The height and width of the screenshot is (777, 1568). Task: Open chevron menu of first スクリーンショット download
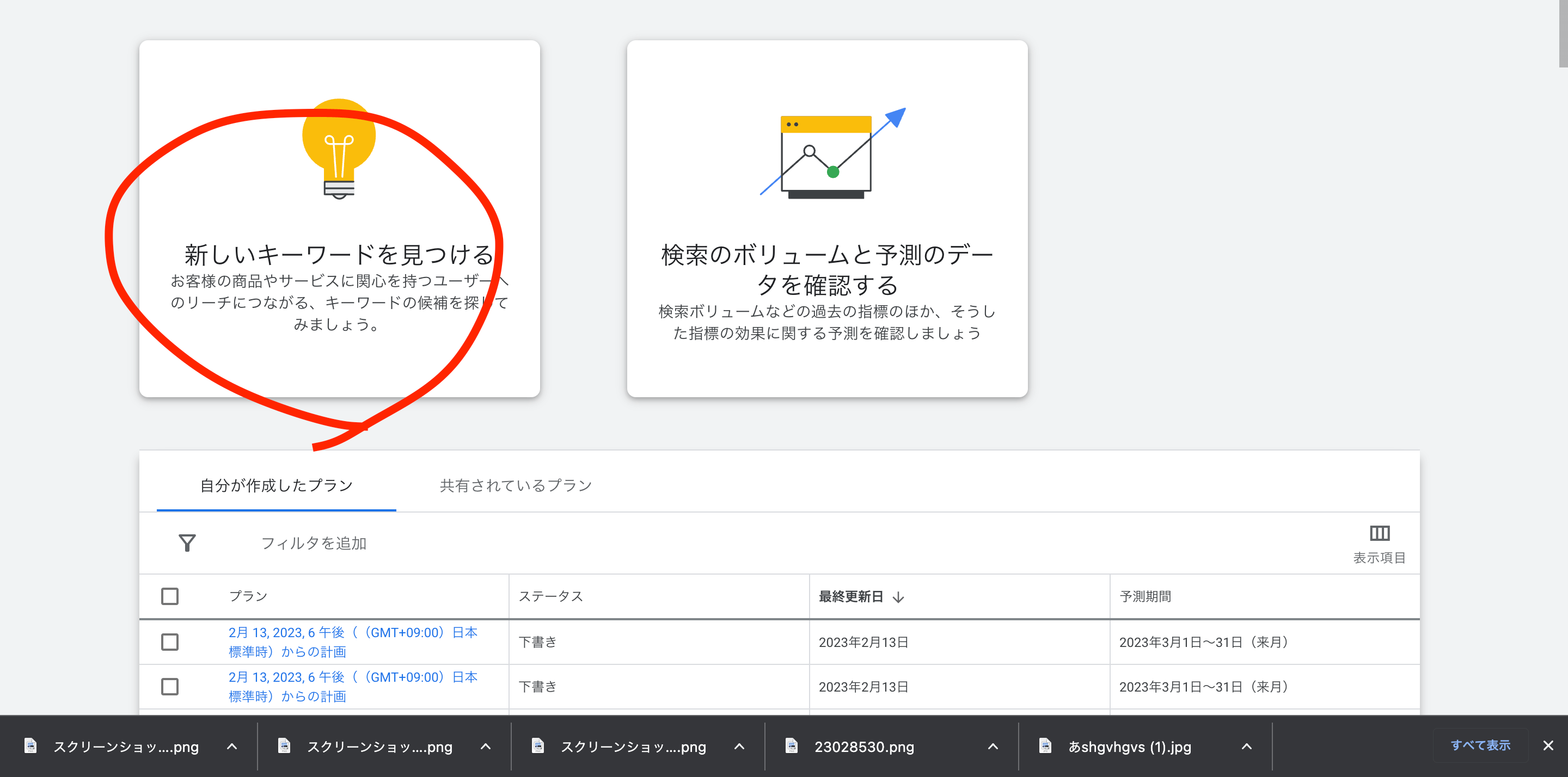point(231,746)
